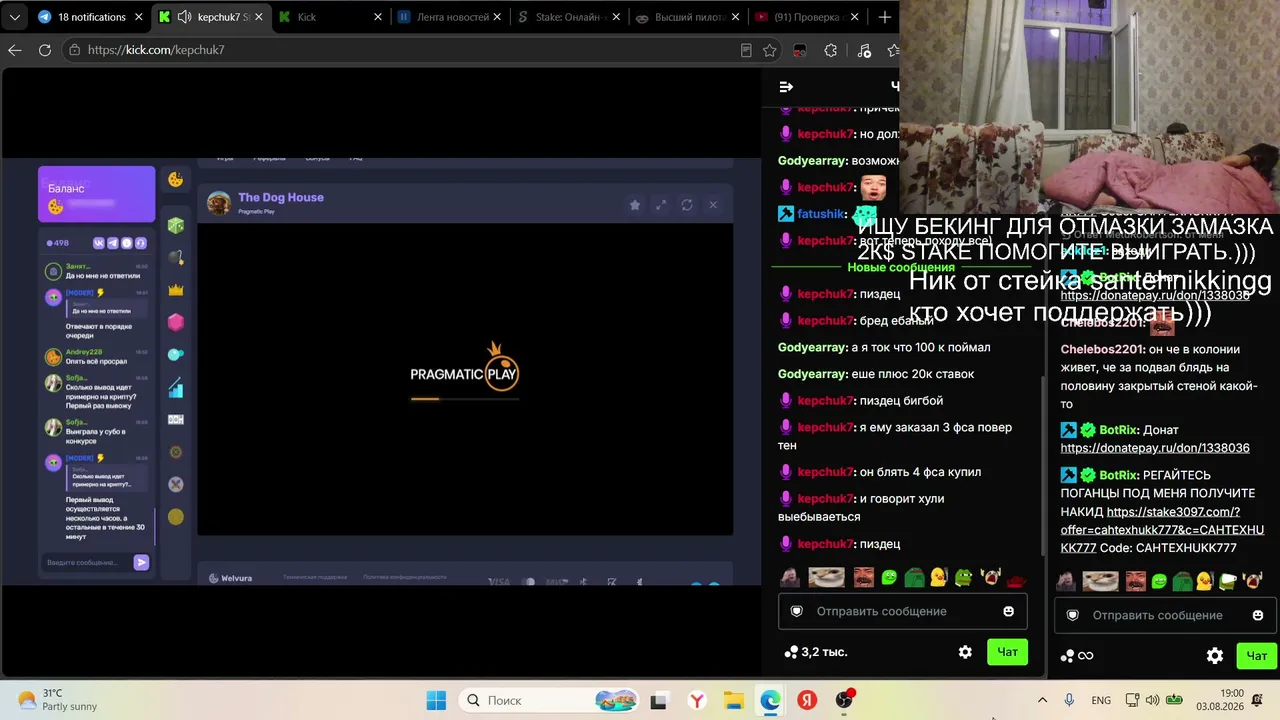Open emoji picker in right chat input
Screen dimensions: 1280x720
pyautogui.click(x=1258, y=615)
